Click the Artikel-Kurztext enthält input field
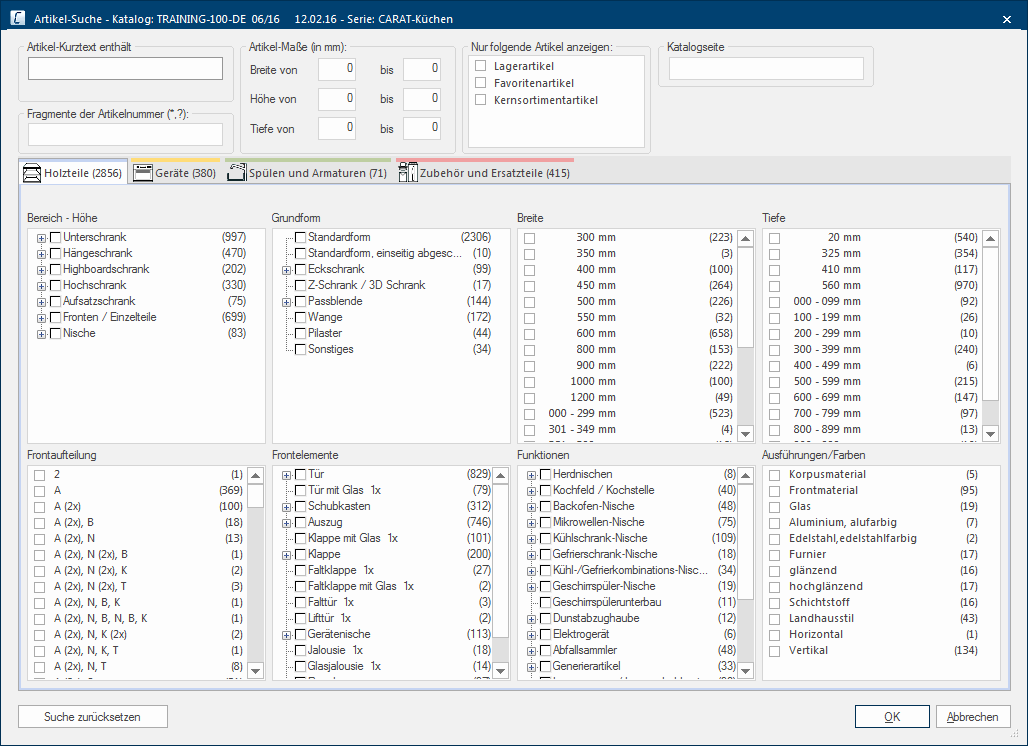Screen dimensions: 1028x746 (125, 69)
